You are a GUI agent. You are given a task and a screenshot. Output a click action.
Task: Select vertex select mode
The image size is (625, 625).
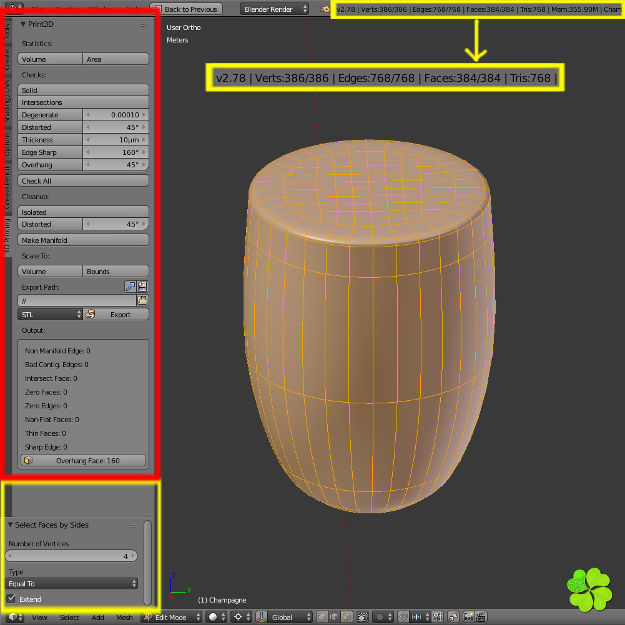click(322, 617)
